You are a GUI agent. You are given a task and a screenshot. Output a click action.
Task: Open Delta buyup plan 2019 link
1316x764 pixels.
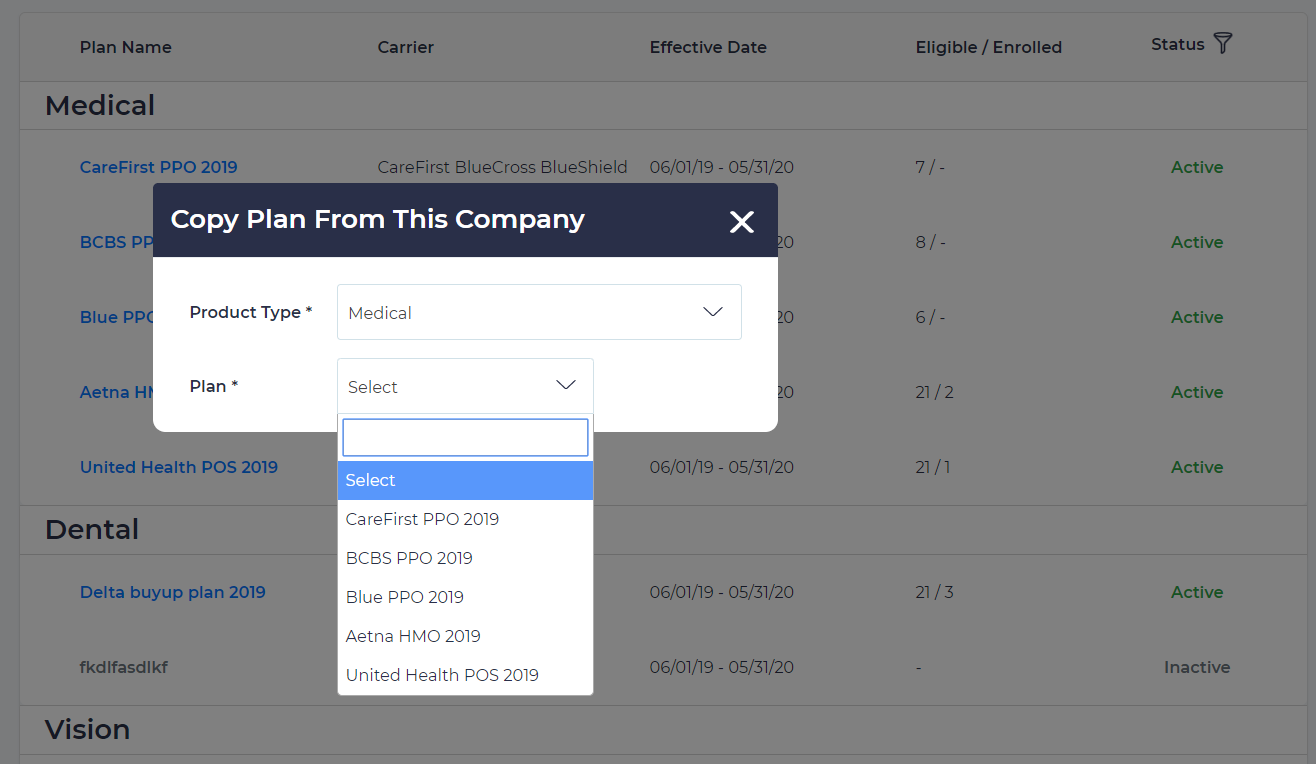tap(172, 592)
